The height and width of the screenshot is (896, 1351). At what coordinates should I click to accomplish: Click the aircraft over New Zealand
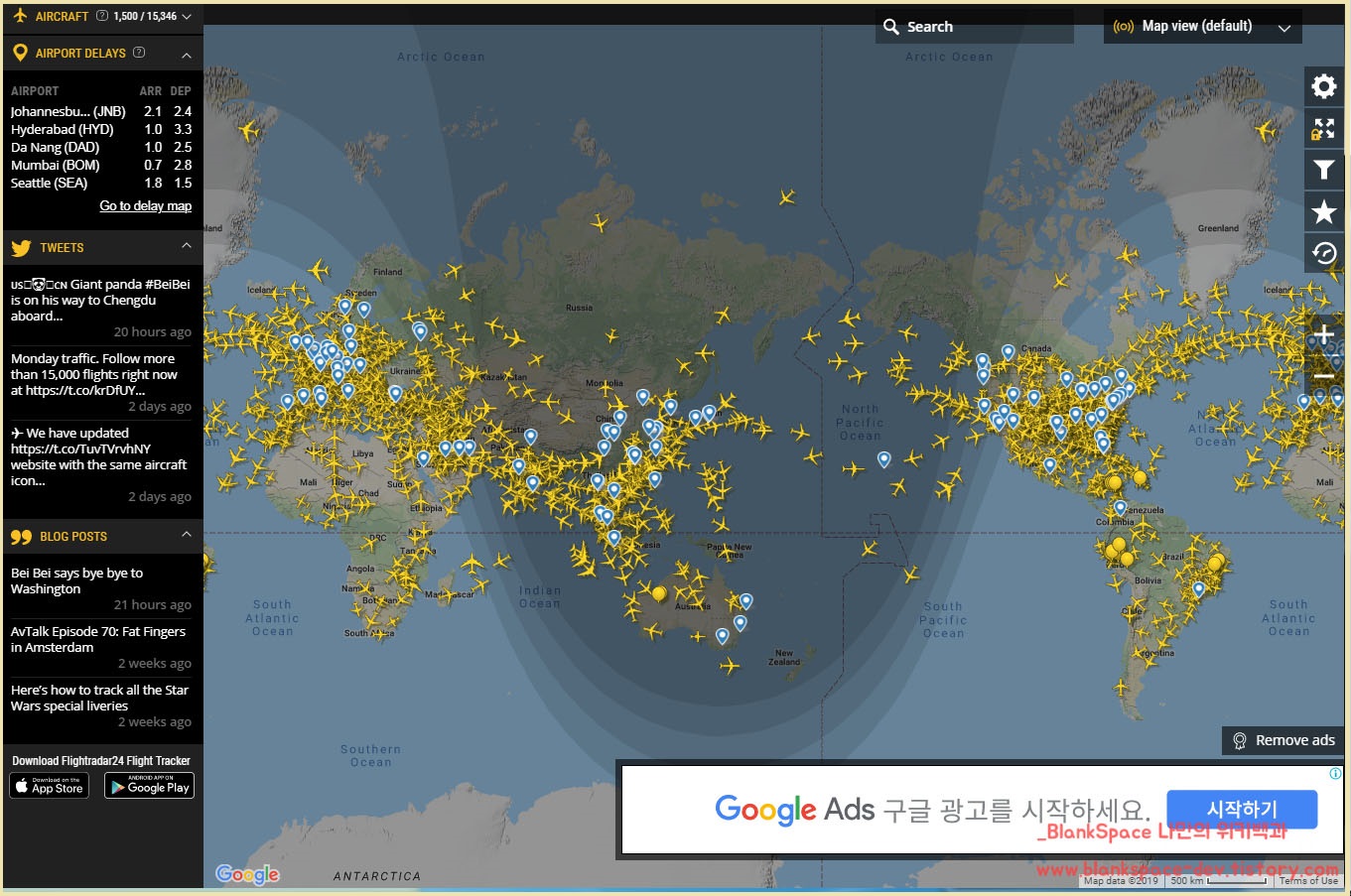(730, 666)
